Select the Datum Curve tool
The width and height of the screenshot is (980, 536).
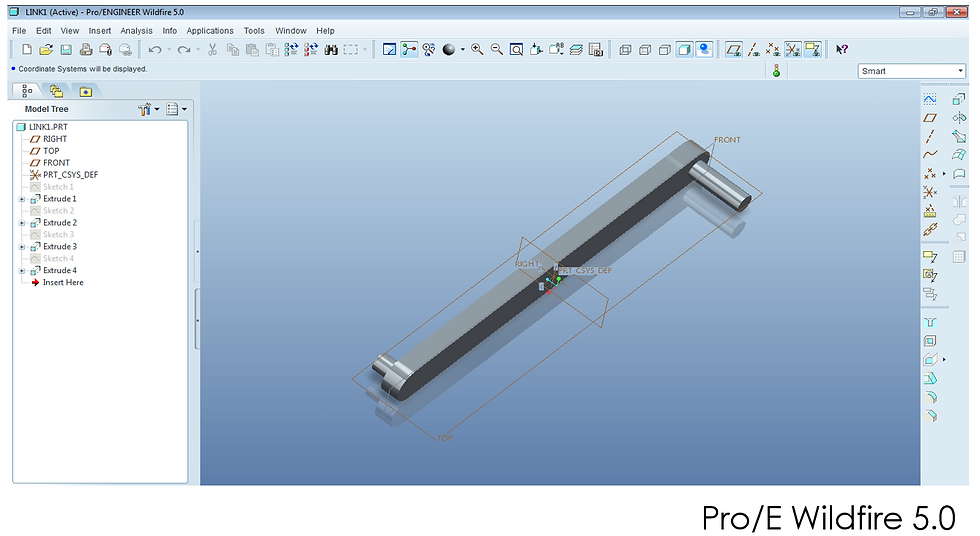(930, 154)
